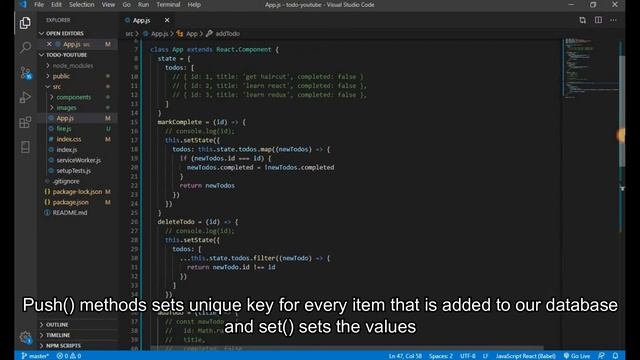The height and width of the screenshot is (360, 640).
Task: Expand the NPM Scripts panel
Action: 63,346
